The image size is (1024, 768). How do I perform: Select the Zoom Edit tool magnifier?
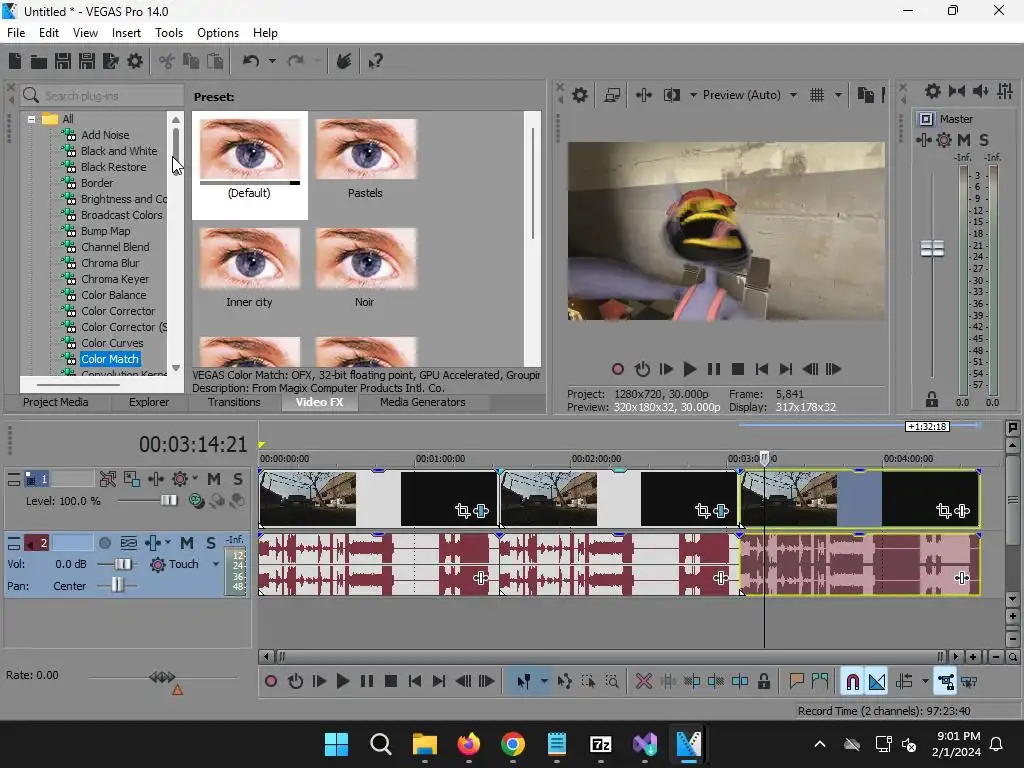point(612,682)
